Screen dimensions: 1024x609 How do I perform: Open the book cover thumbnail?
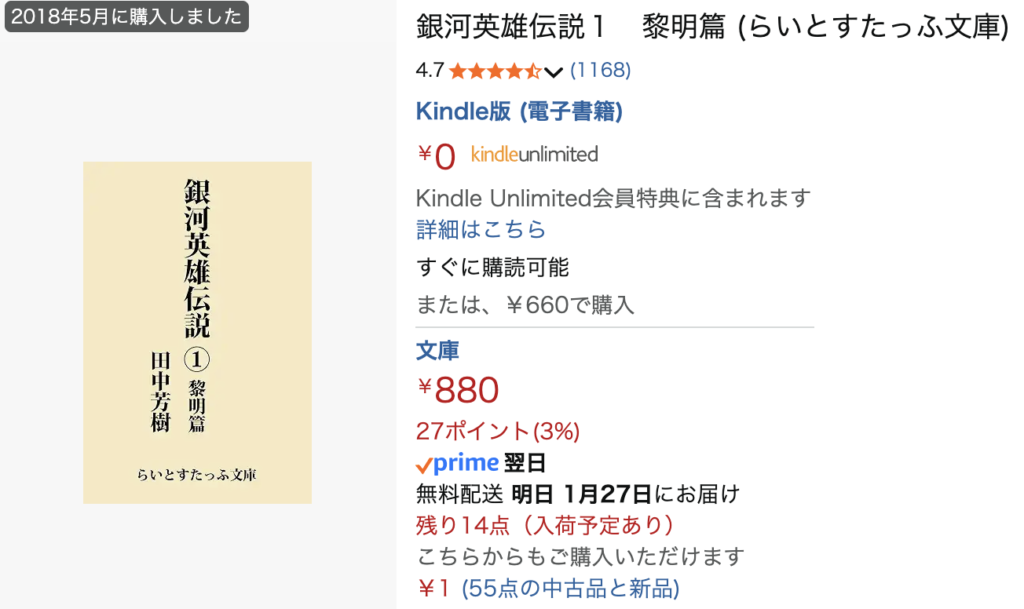coord(197,332)
